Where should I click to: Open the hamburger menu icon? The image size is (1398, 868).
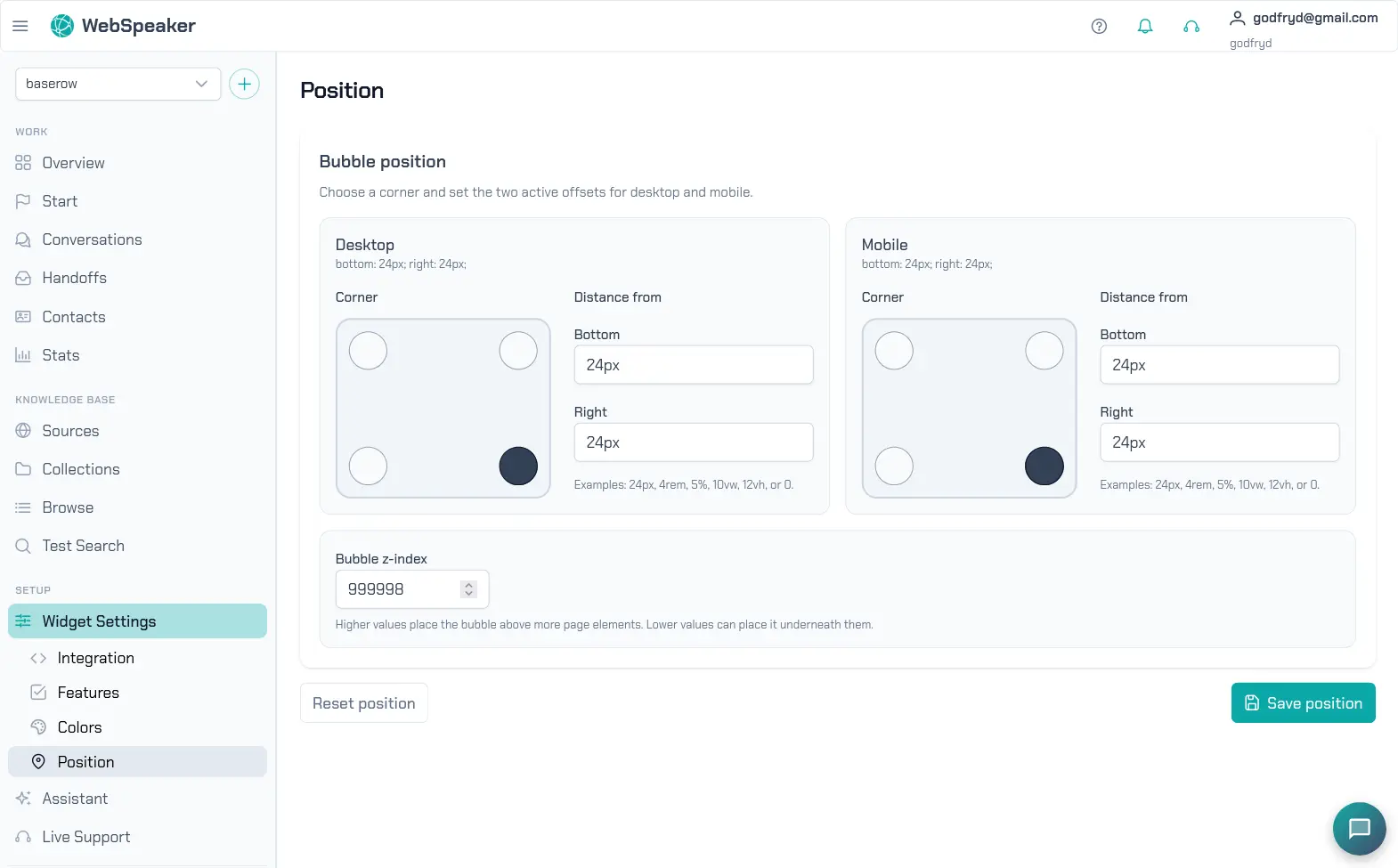20,26
